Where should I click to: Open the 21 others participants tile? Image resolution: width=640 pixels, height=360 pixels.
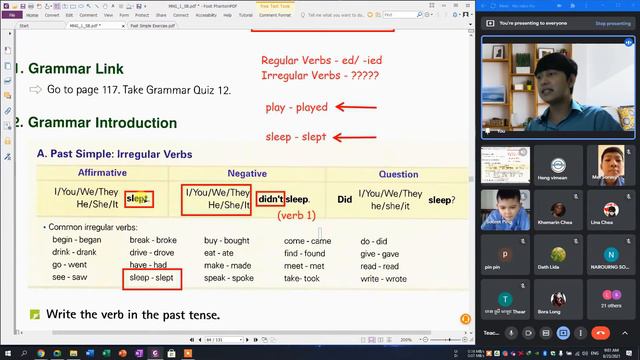point(611,298)
